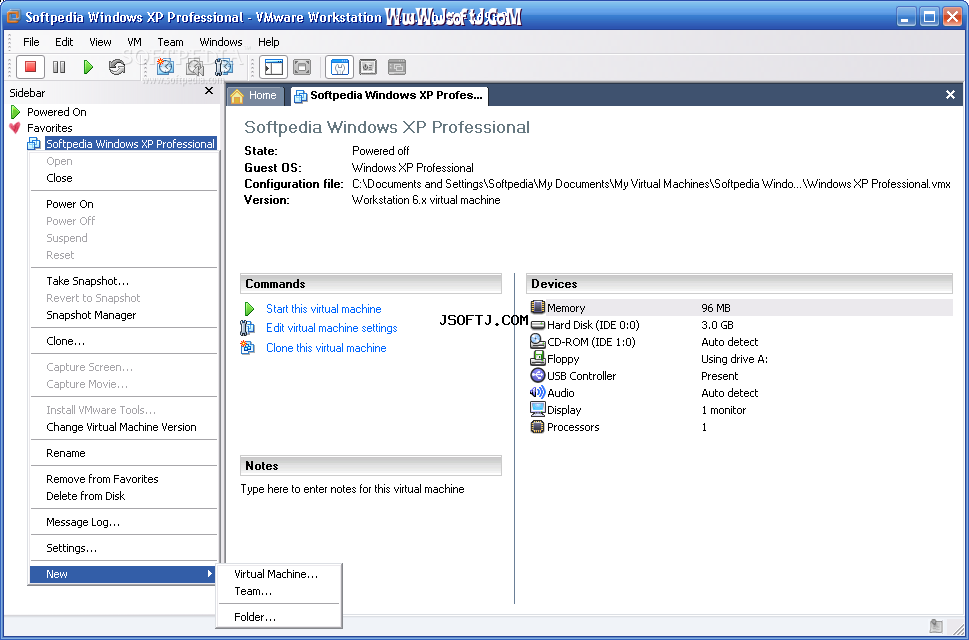Open Snapshot Manager from the context menu
The width and height of the screenshot is (969, 640).
click(x=124, y=315)
